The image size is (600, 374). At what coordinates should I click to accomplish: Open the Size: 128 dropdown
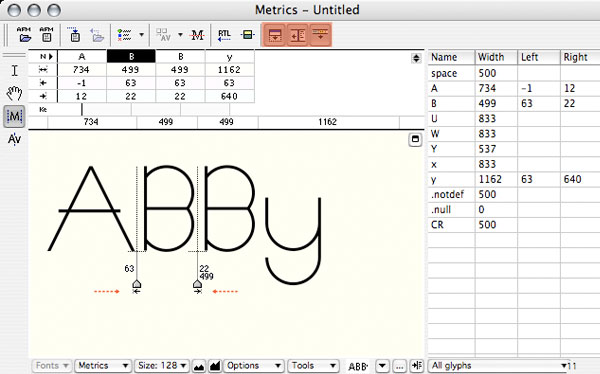tap(162, 366)
